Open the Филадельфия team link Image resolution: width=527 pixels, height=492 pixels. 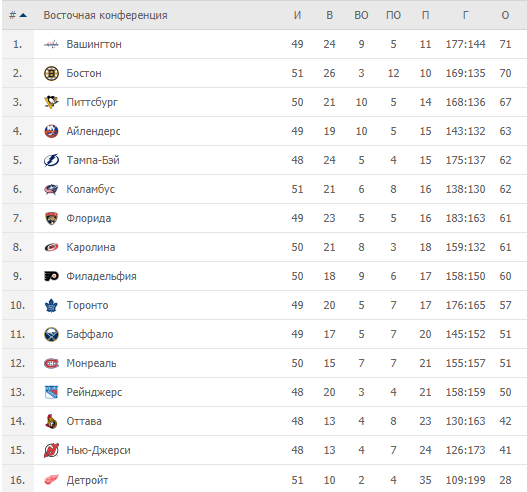(x=101, y=276)
